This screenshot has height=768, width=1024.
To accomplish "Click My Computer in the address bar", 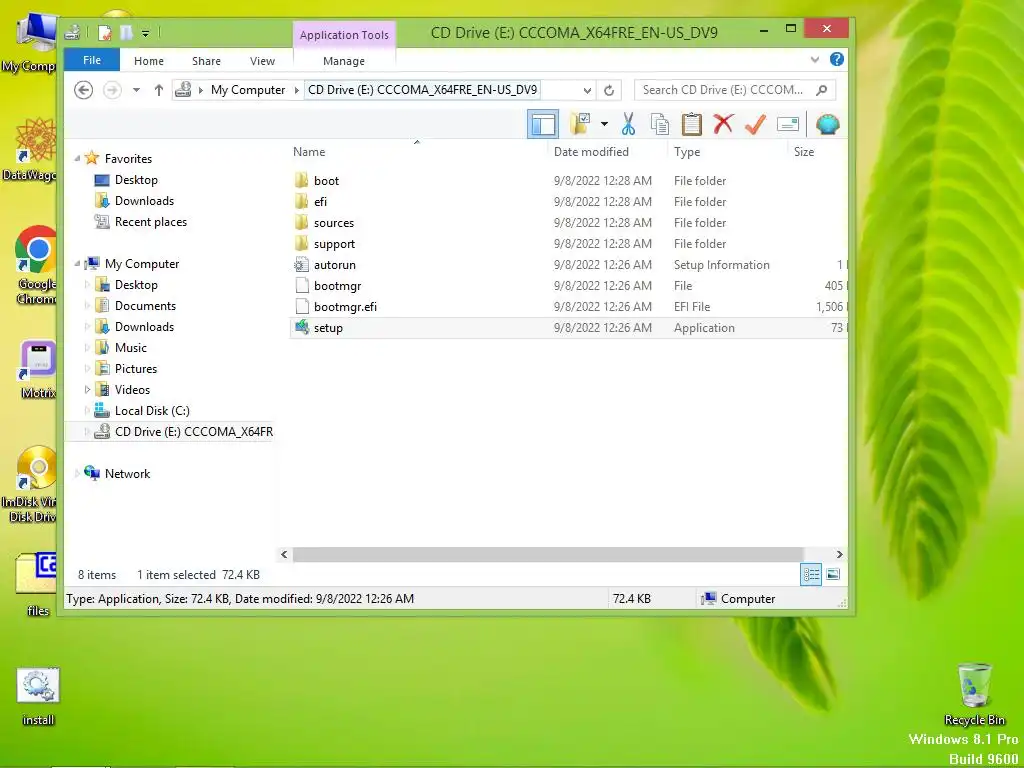I will [x=248, y=90].
